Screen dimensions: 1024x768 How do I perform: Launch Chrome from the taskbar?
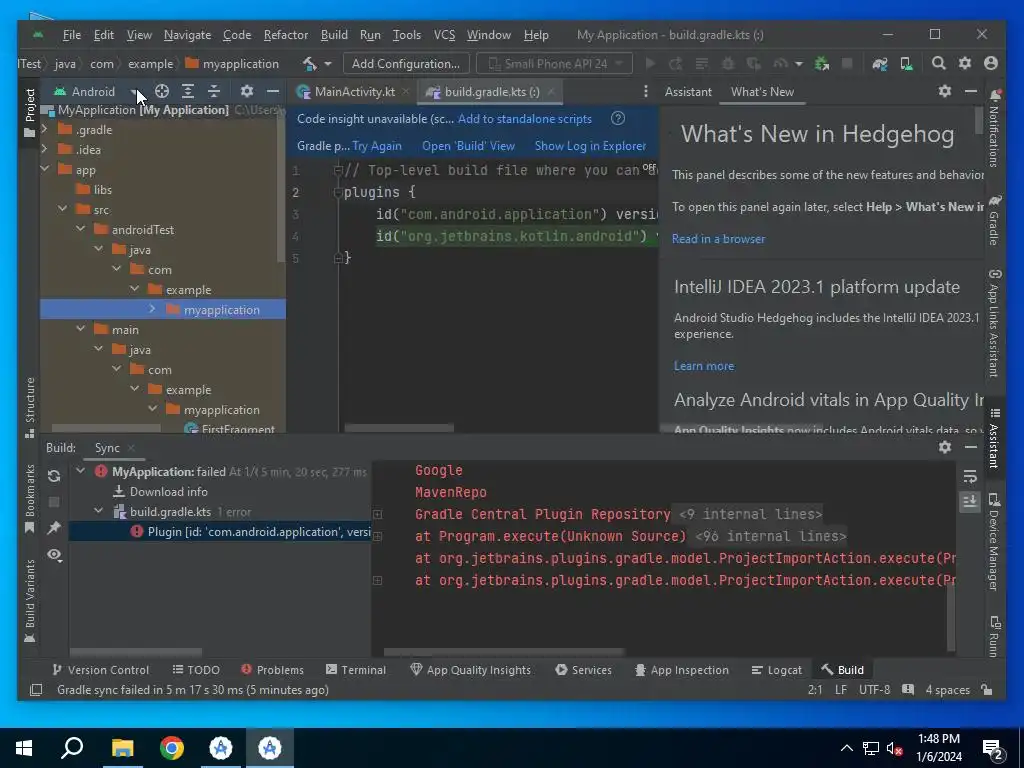[172, 748]
